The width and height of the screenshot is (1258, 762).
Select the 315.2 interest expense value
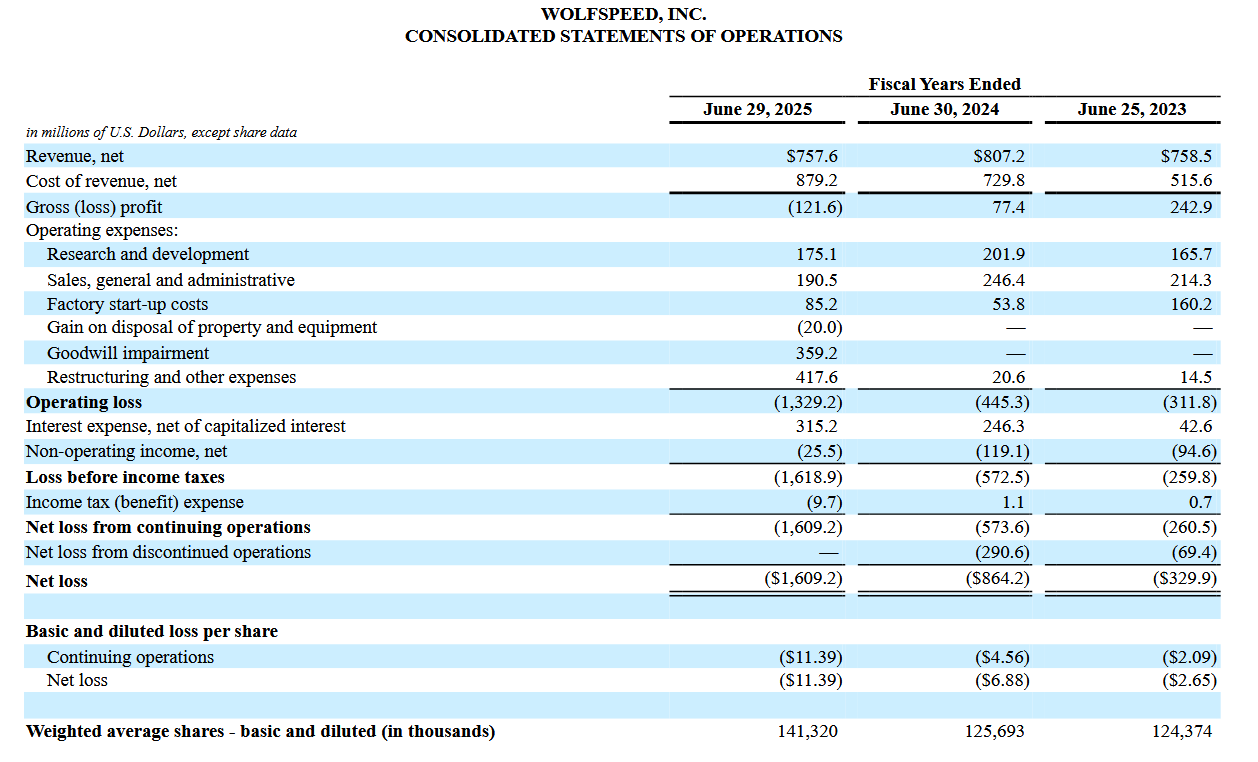click(x=817, y=427)
